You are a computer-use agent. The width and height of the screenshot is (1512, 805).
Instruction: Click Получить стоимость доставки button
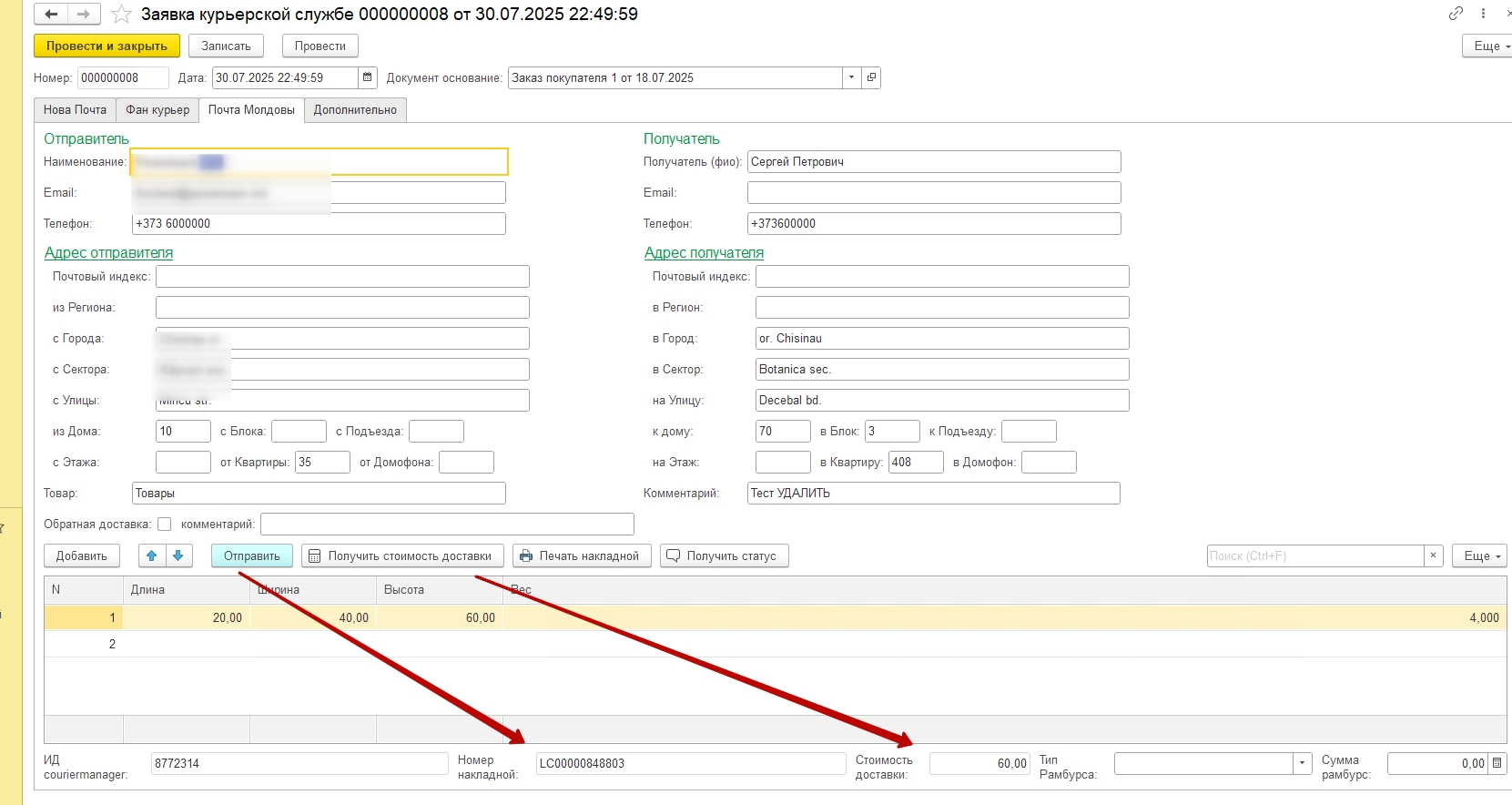[402, 555]
